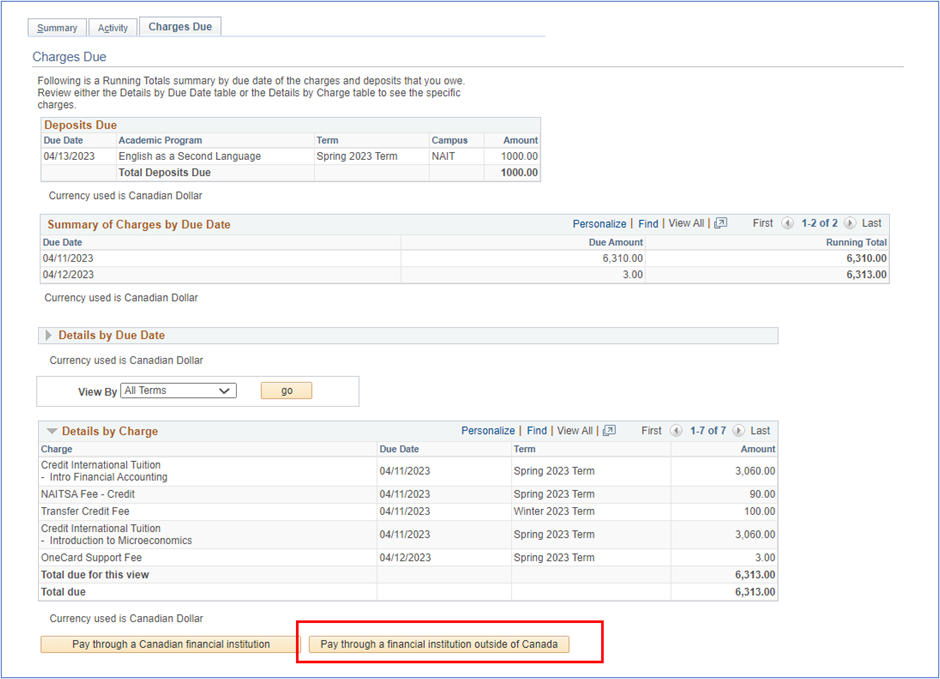Click '1-7 of 7' row count text
This screenshot has height=679, width=940.
(x=708, y=430)
